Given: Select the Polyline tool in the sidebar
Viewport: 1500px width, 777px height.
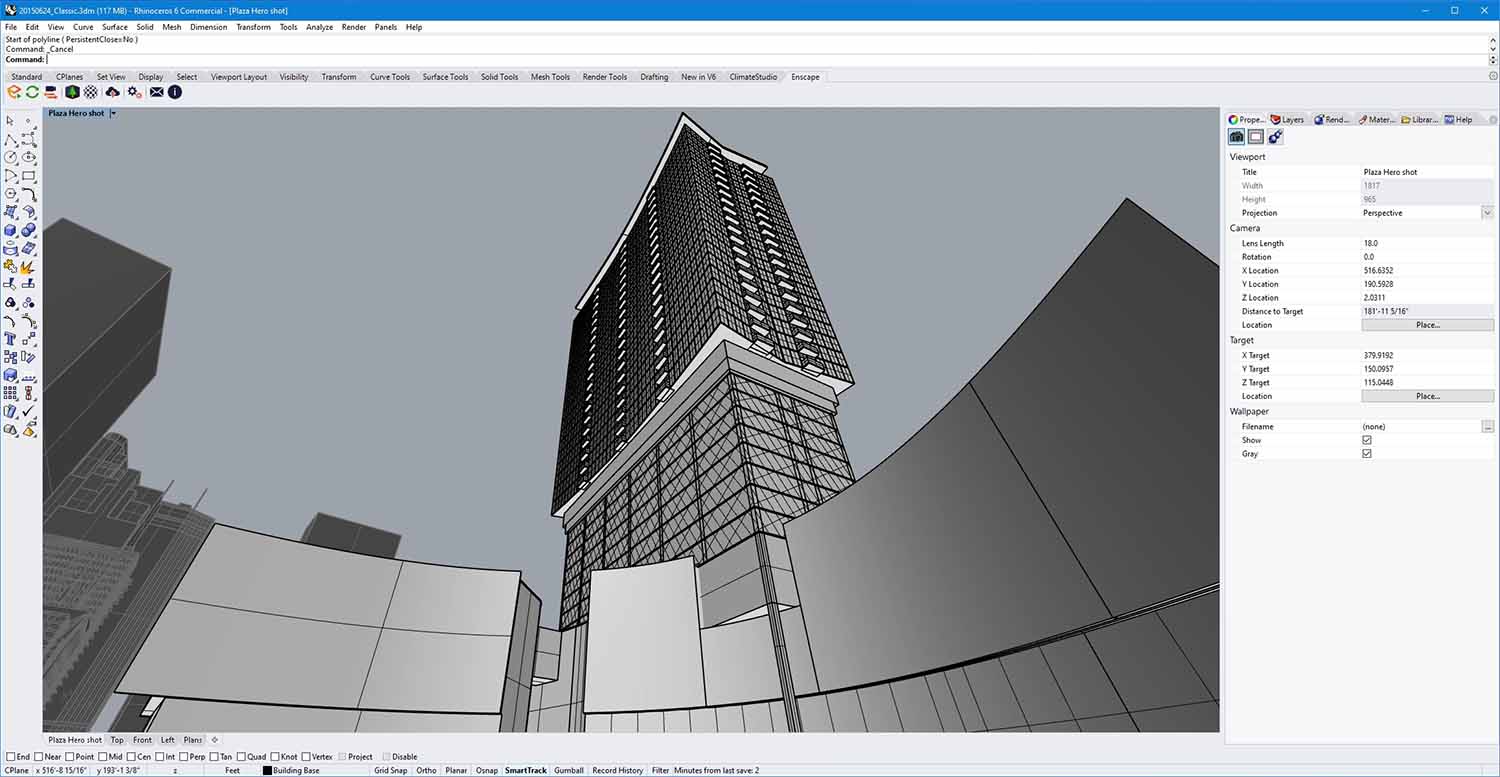Looking at the screenshot, I should pos(11,139).
